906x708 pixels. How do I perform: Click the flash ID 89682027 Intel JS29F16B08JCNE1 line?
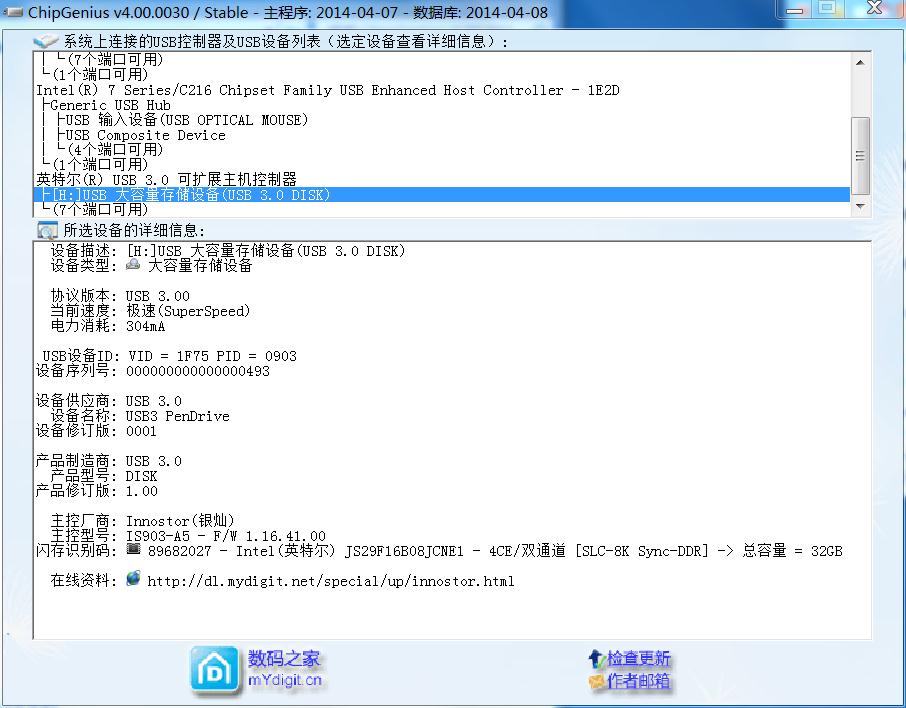(x=439, y=551)
